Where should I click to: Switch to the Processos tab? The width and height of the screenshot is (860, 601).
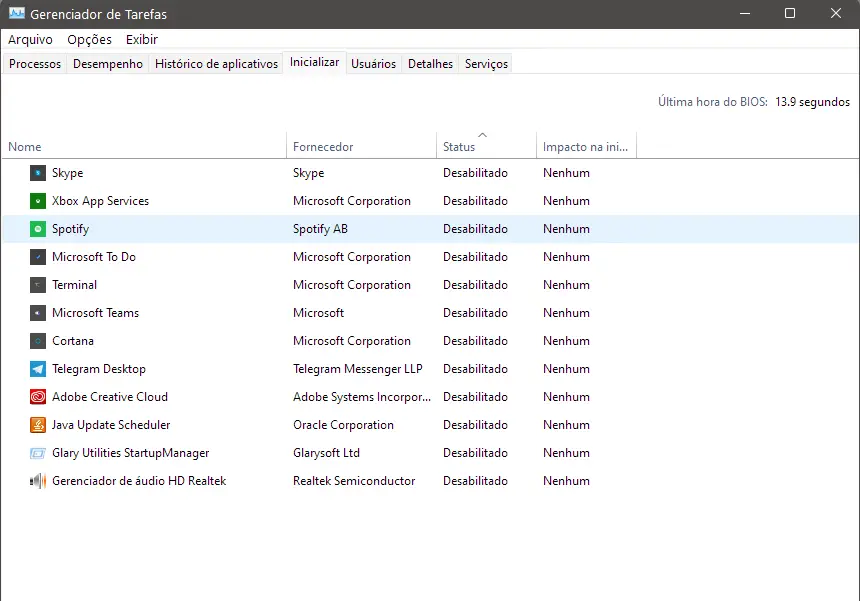(35, 63)
